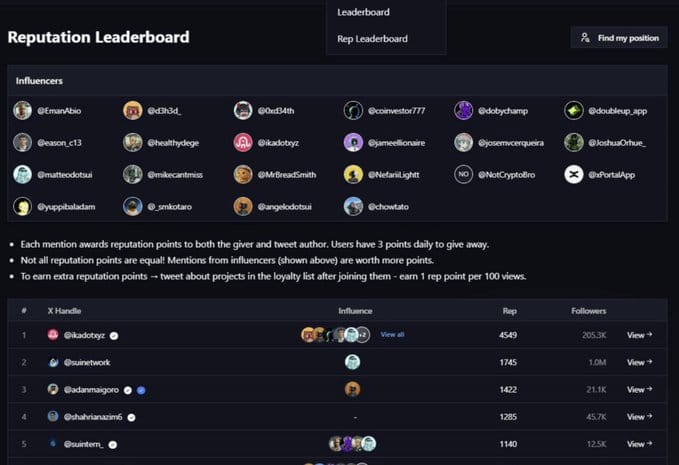Click the @suintern_ handle in row five
The width and height of the screenshot is (679, 465).
[84, 444]
